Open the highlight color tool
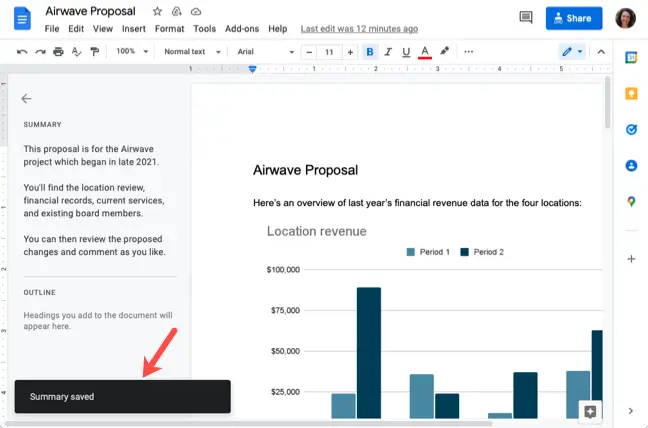The width and height of the screenshot is (648, 428). (x=444, y=51)
